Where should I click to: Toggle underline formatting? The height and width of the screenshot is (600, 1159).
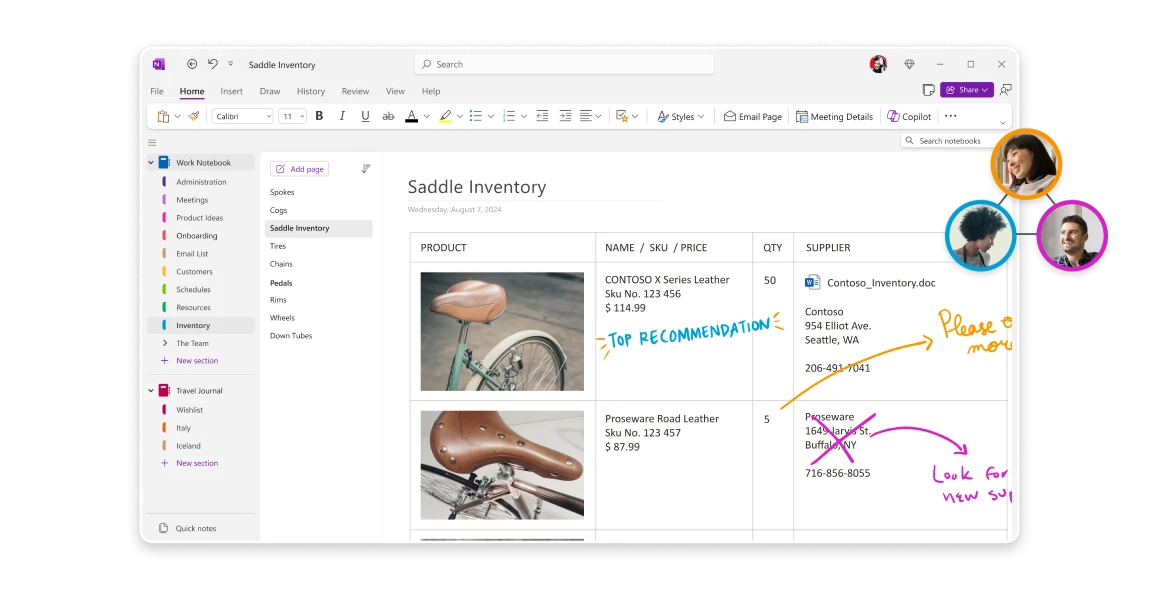365,116
